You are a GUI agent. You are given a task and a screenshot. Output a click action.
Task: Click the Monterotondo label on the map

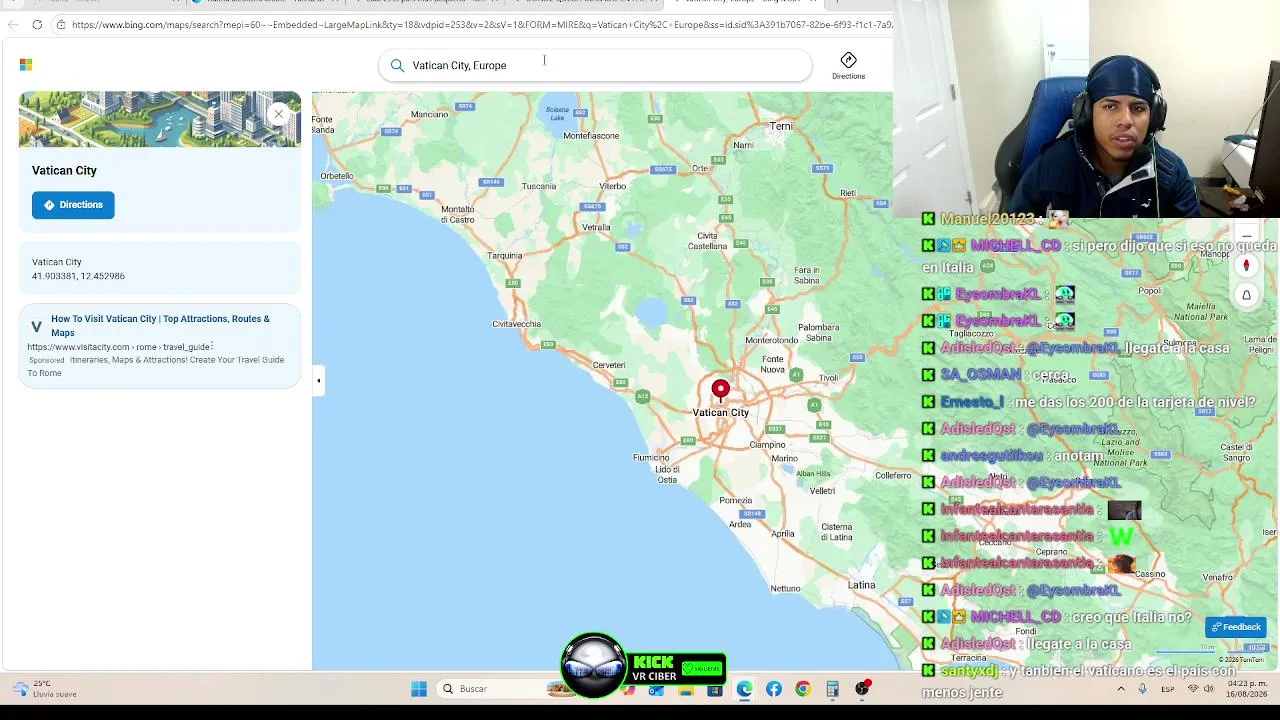pos(772,340)
